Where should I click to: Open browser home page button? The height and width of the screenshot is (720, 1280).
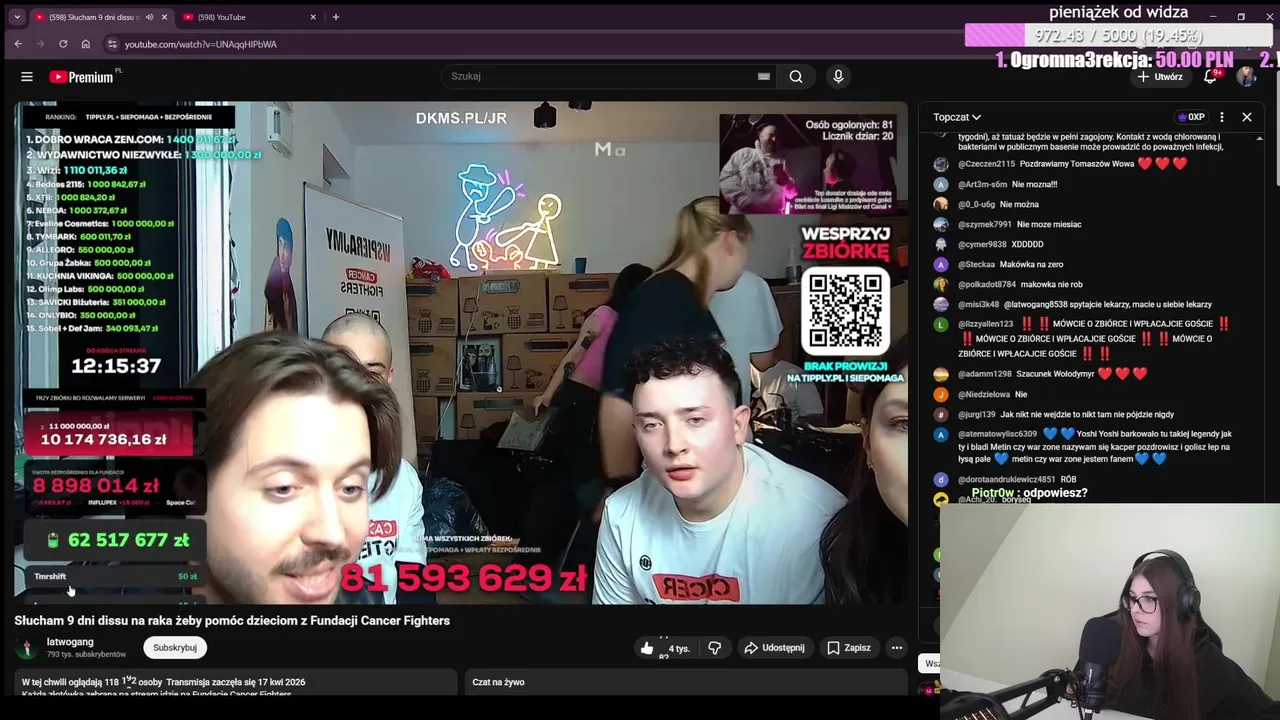pyautogui.click(x=85, y=44)
